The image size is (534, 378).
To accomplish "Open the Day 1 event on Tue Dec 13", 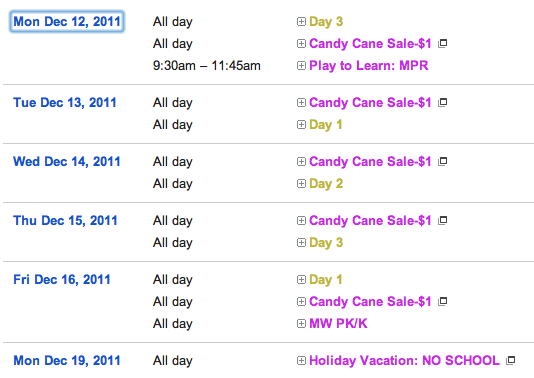I will coord(326,125).
